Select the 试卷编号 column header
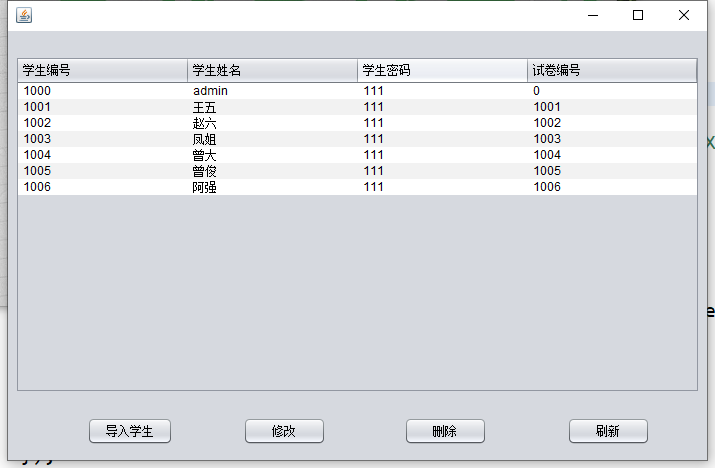 [x=612, y=70]
